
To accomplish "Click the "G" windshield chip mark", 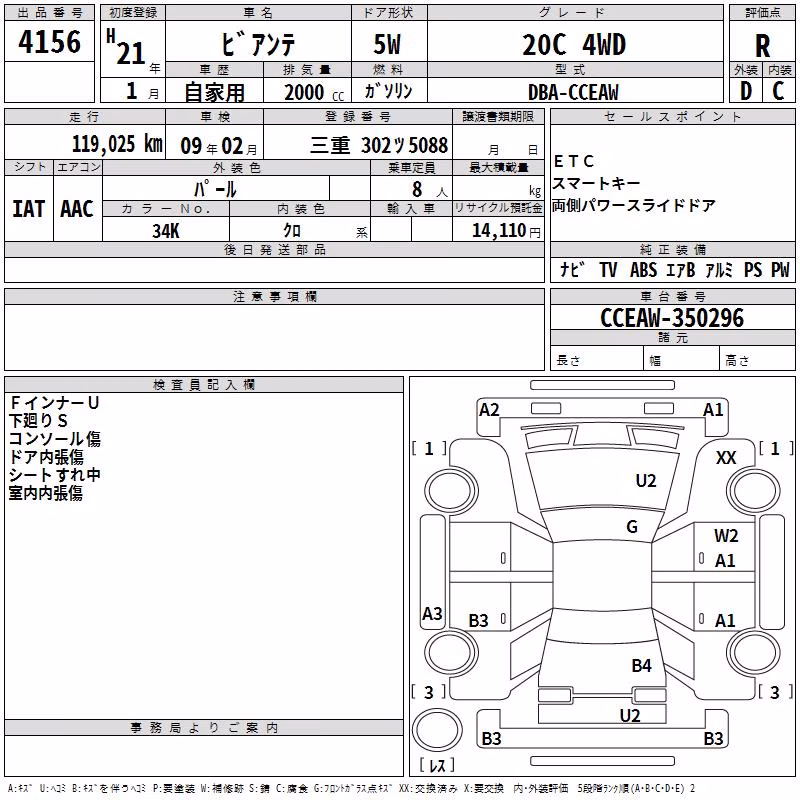I will point(632,527).
